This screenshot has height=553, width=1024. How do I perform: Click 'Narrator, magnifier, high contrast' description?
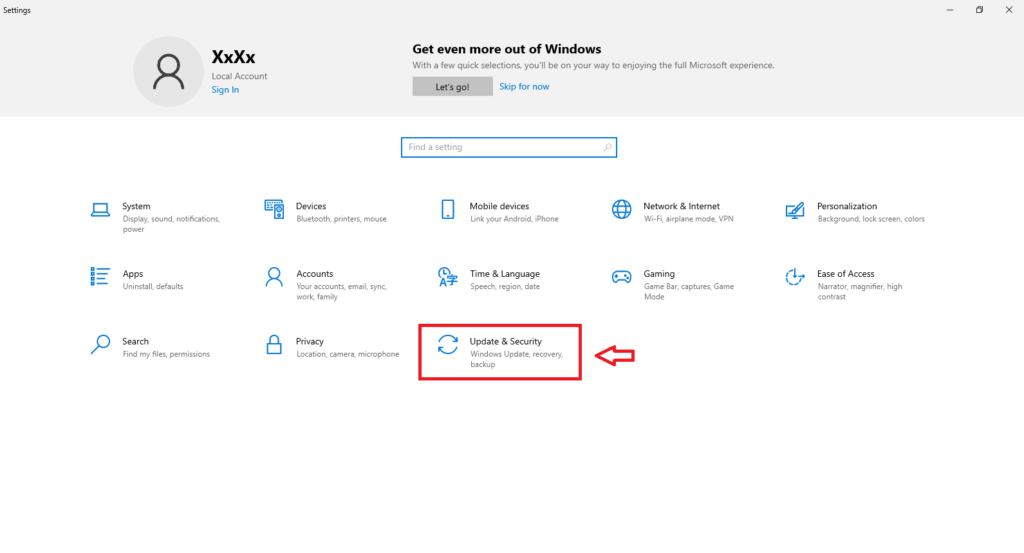(859, 292)
